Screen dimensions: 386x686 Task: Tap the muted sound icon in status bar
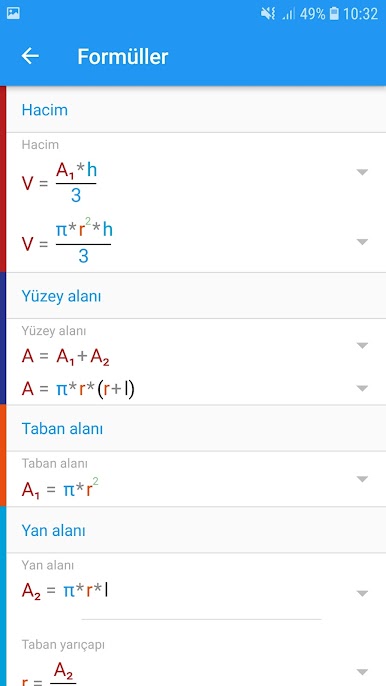tap(268, 14)
